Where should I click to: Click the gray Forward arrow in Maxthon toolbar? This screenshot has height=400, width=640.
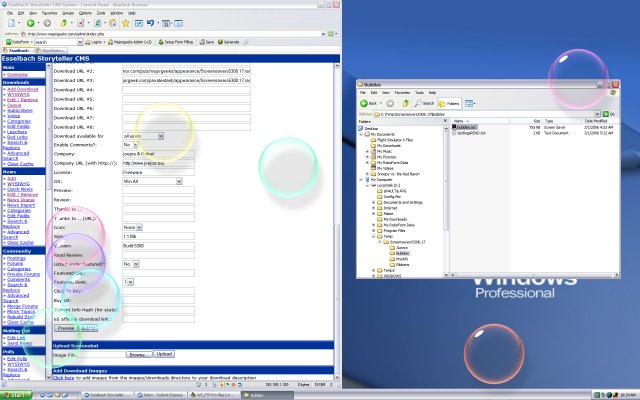pos(47,23)
